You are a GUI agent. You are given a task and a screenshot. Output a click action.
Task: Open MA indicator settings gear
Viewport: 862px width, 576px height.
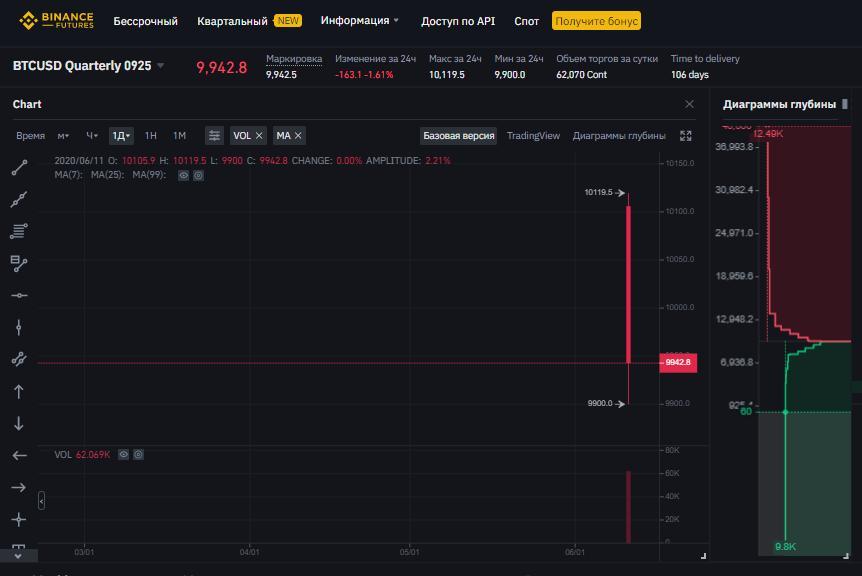click(x=198, y=175)
